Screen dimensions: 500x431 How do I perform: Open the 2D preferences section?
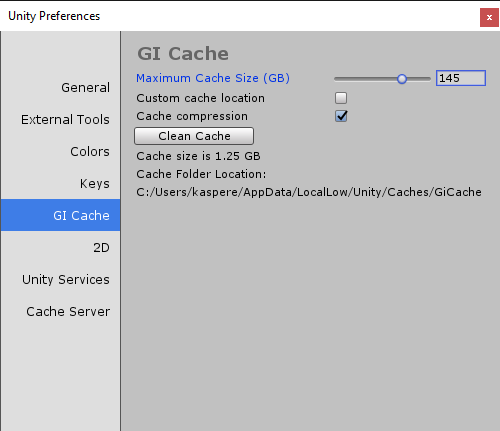coord(60,247)
